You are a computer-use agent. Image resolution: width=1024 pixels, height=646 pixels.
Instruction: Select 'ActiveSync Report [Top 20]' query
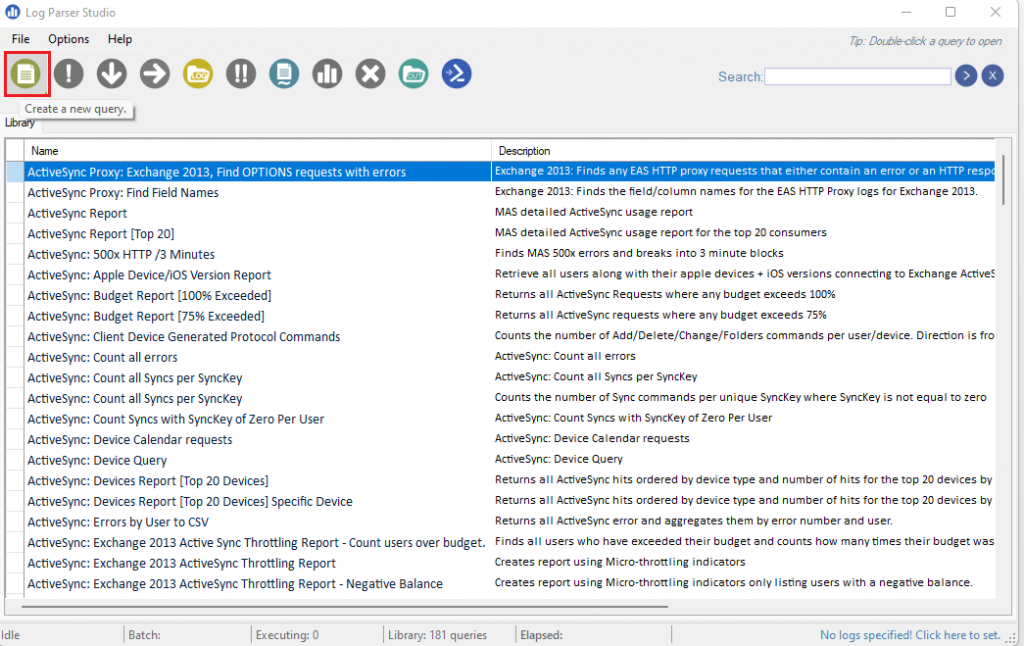click(101, 234)
